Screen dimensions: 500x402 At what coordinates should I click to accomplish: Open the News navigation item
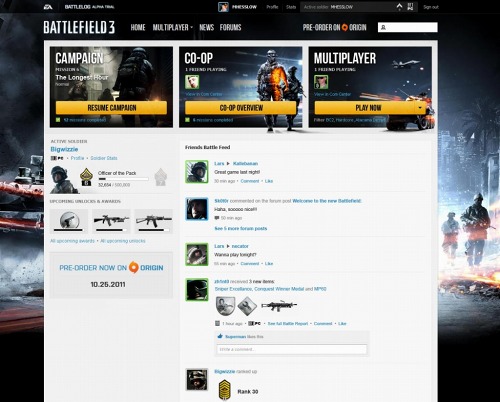207,27
